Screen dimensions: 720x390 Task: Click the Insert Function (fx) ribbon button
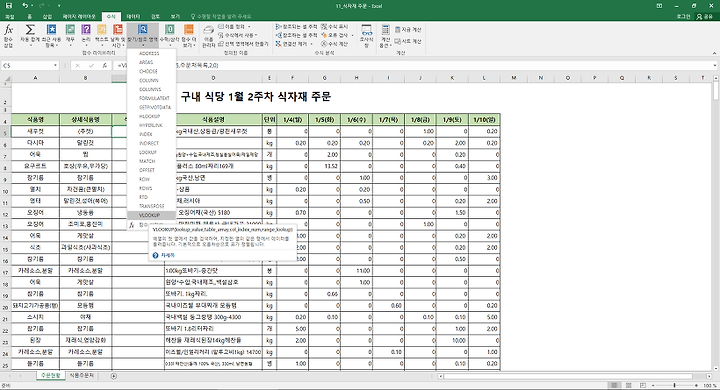[8, 36]
